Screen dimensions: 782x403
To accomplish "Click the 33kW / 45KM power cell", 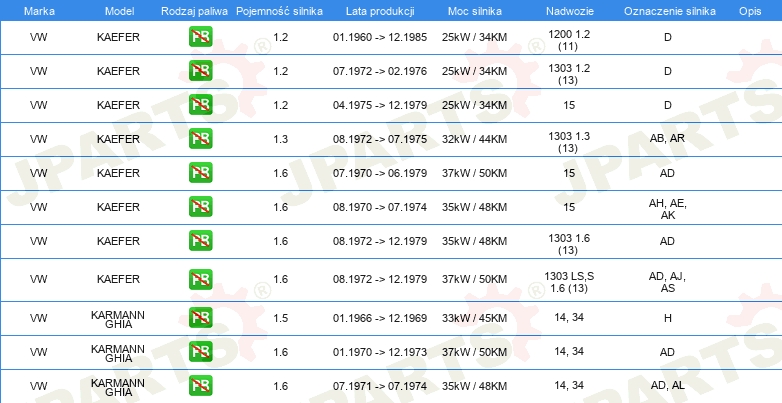I will (x=474, y=318).
